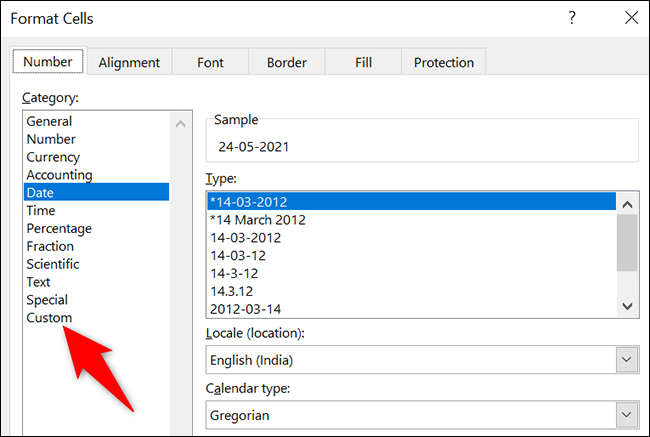This screenshot has width=650, height=437.
Task: Select the Accounting category
Action: click(59, 175)
